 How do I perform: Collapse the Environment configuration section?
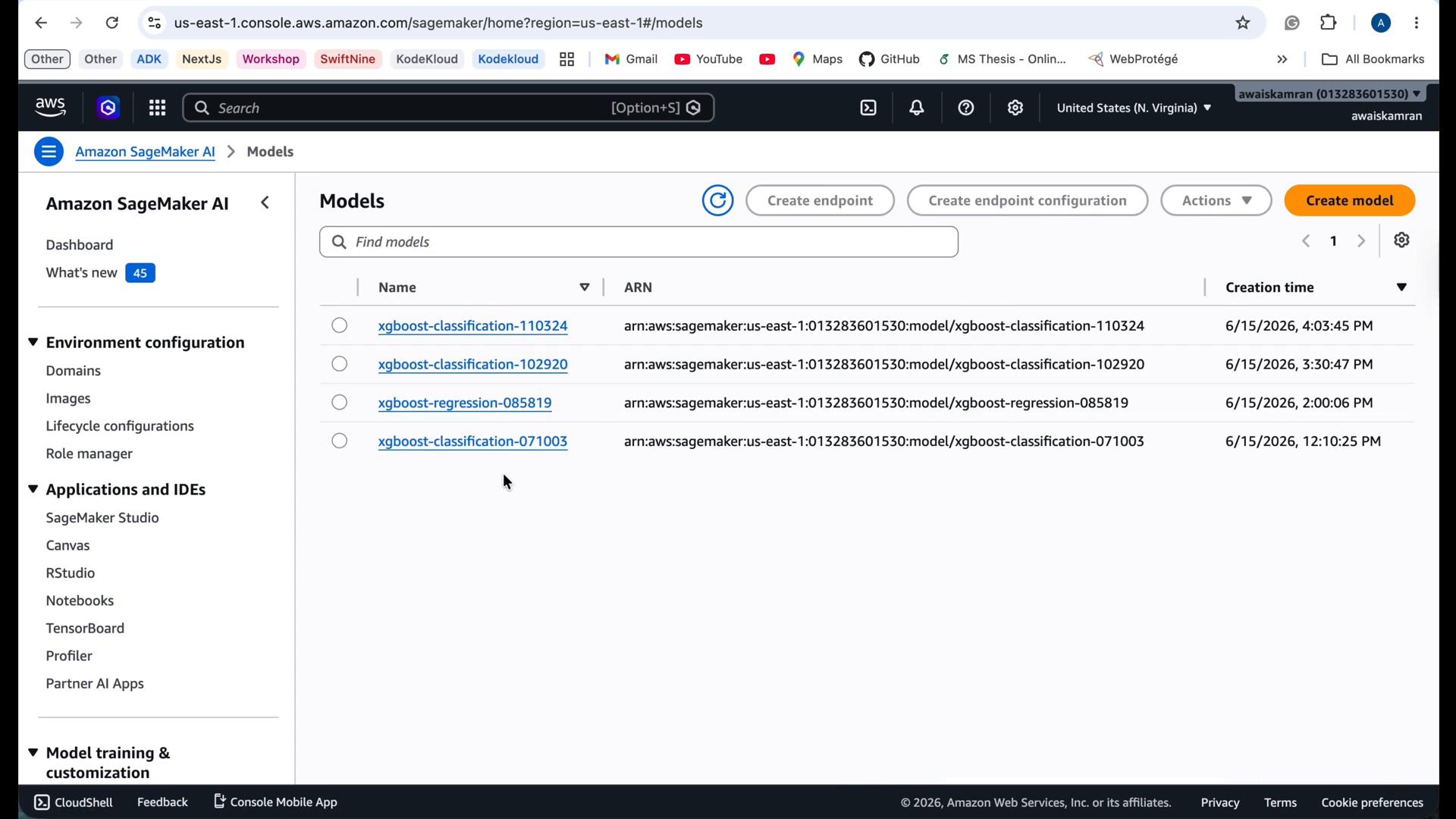coord(33,342)
